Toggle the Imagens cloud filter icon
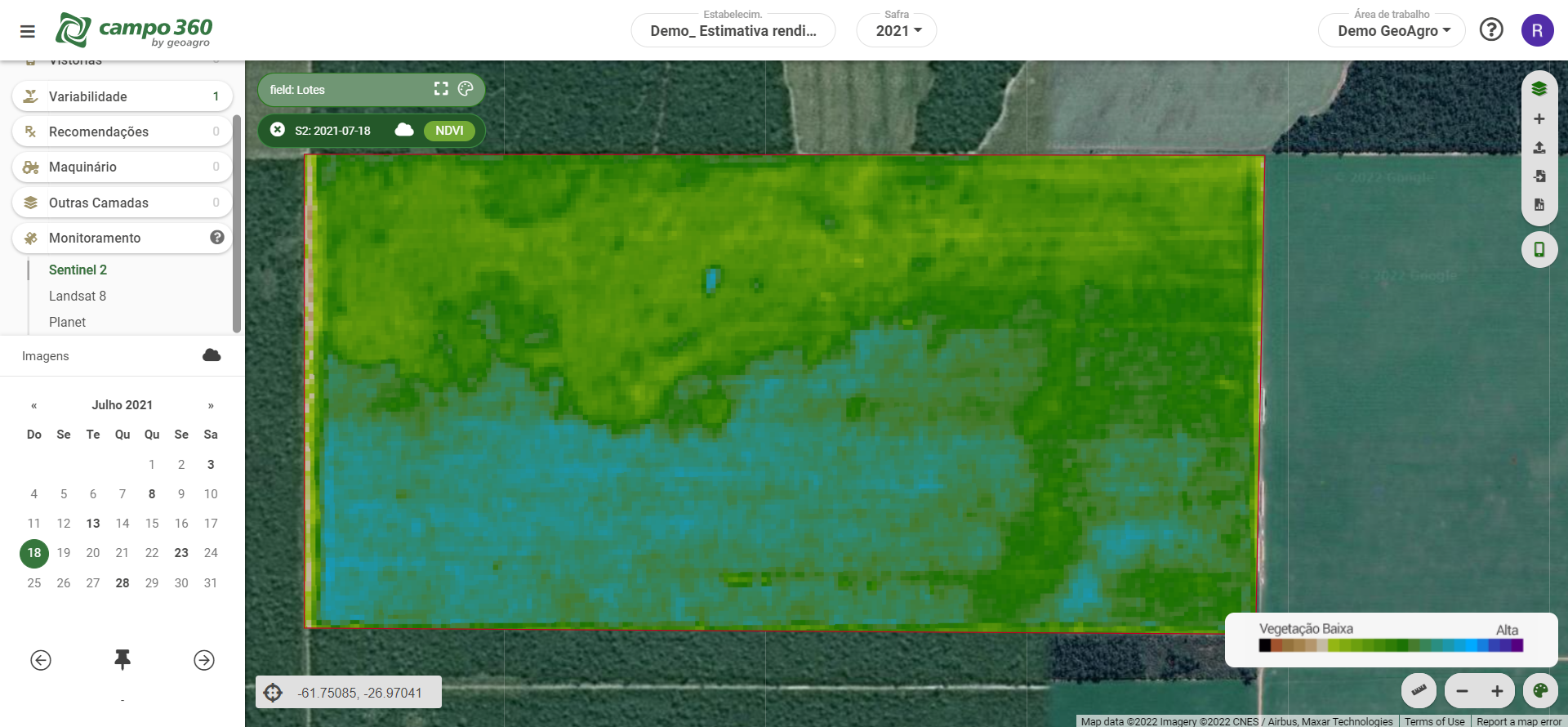Screen dimensions: 1568x727 pos(212,355)
